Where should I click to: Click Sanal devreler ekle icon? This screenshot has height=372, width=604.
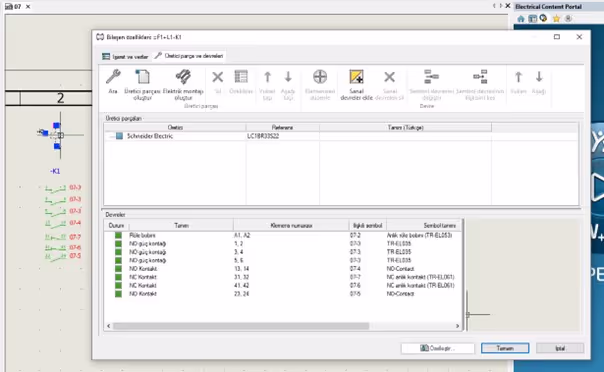pyautogui.click(x=356, y=77)
